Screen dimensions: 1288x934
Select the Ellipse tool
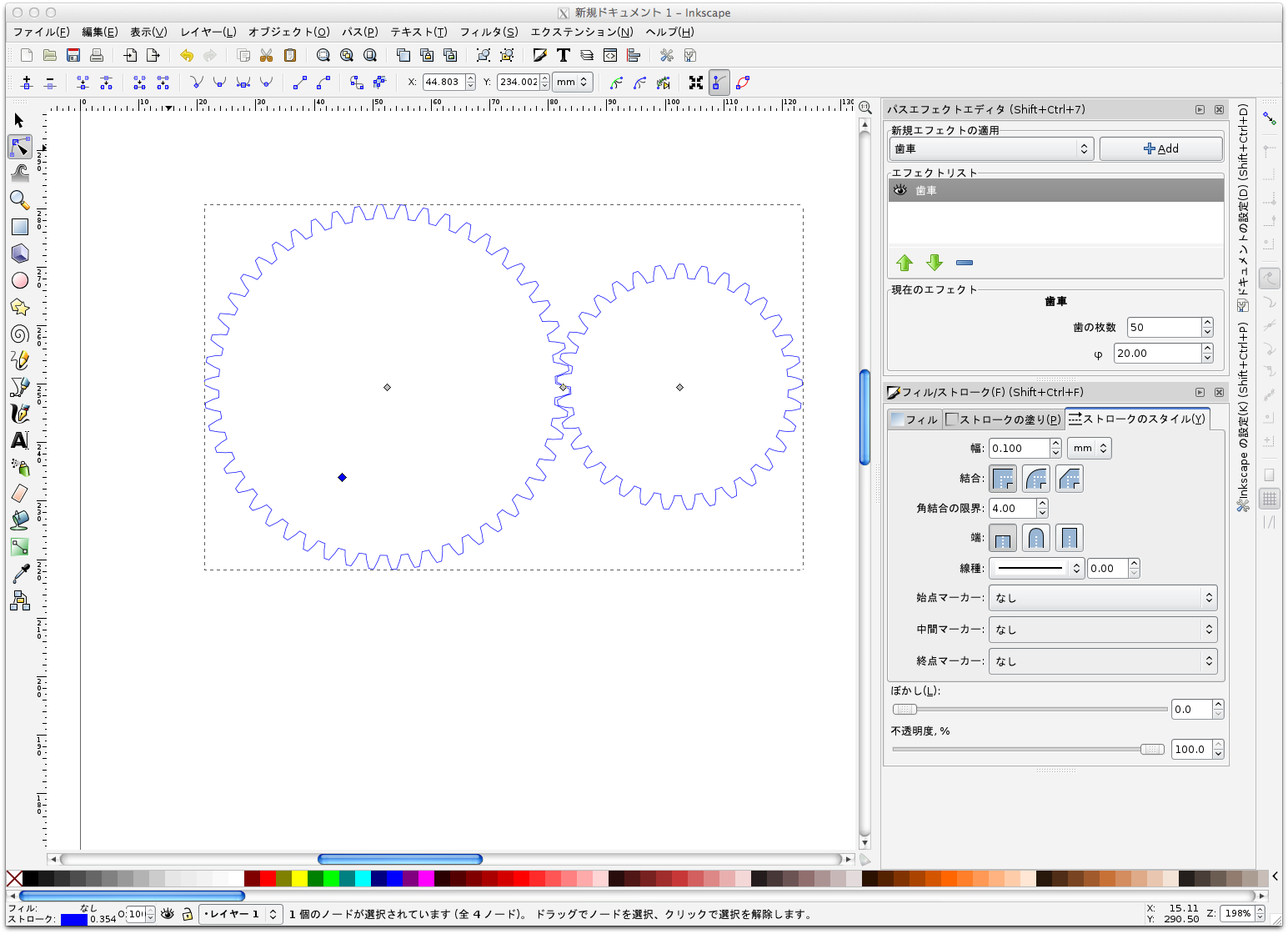point(20,280)
